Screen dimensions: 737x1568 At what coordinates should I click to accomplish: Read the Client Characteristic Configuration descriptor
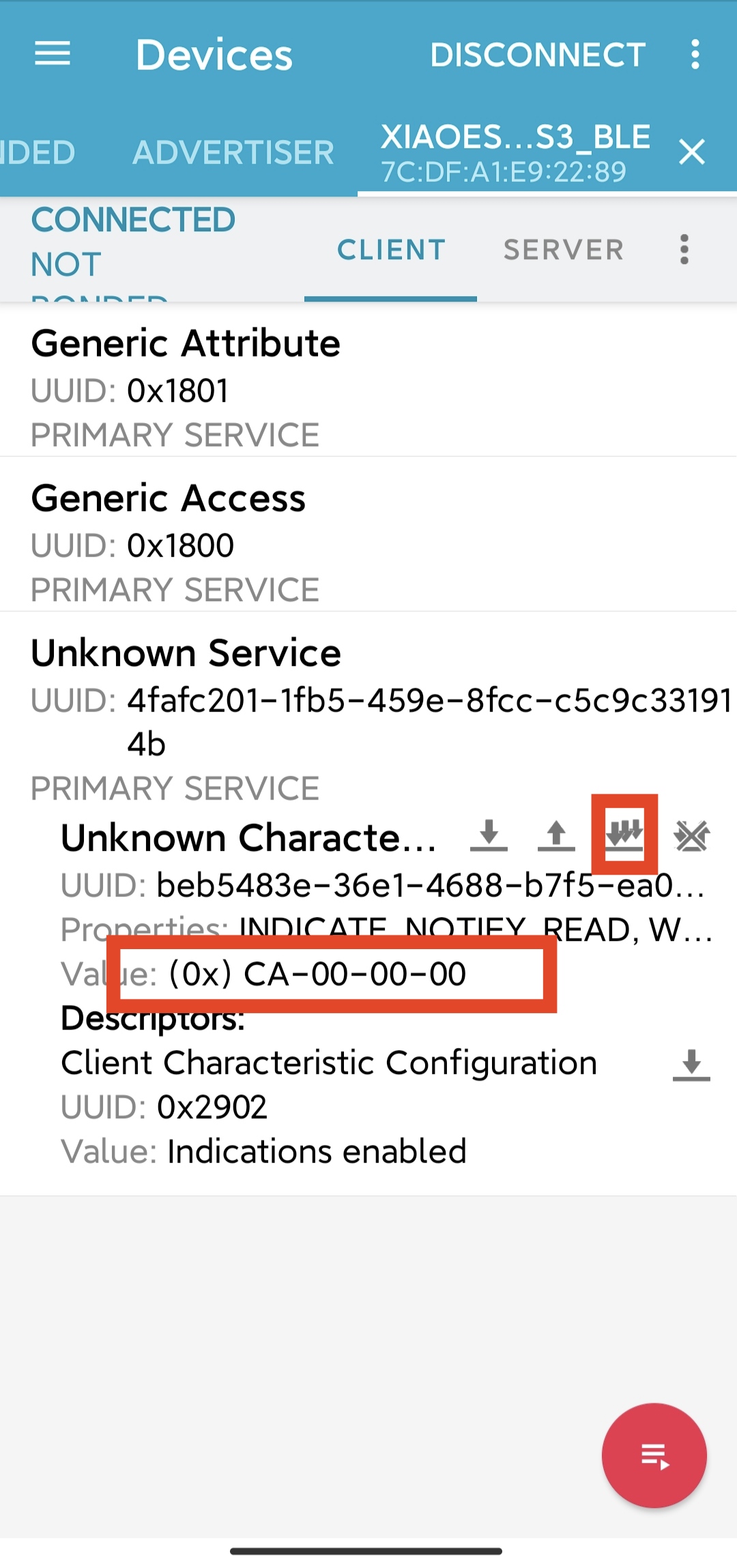(x=691, y=1064)
